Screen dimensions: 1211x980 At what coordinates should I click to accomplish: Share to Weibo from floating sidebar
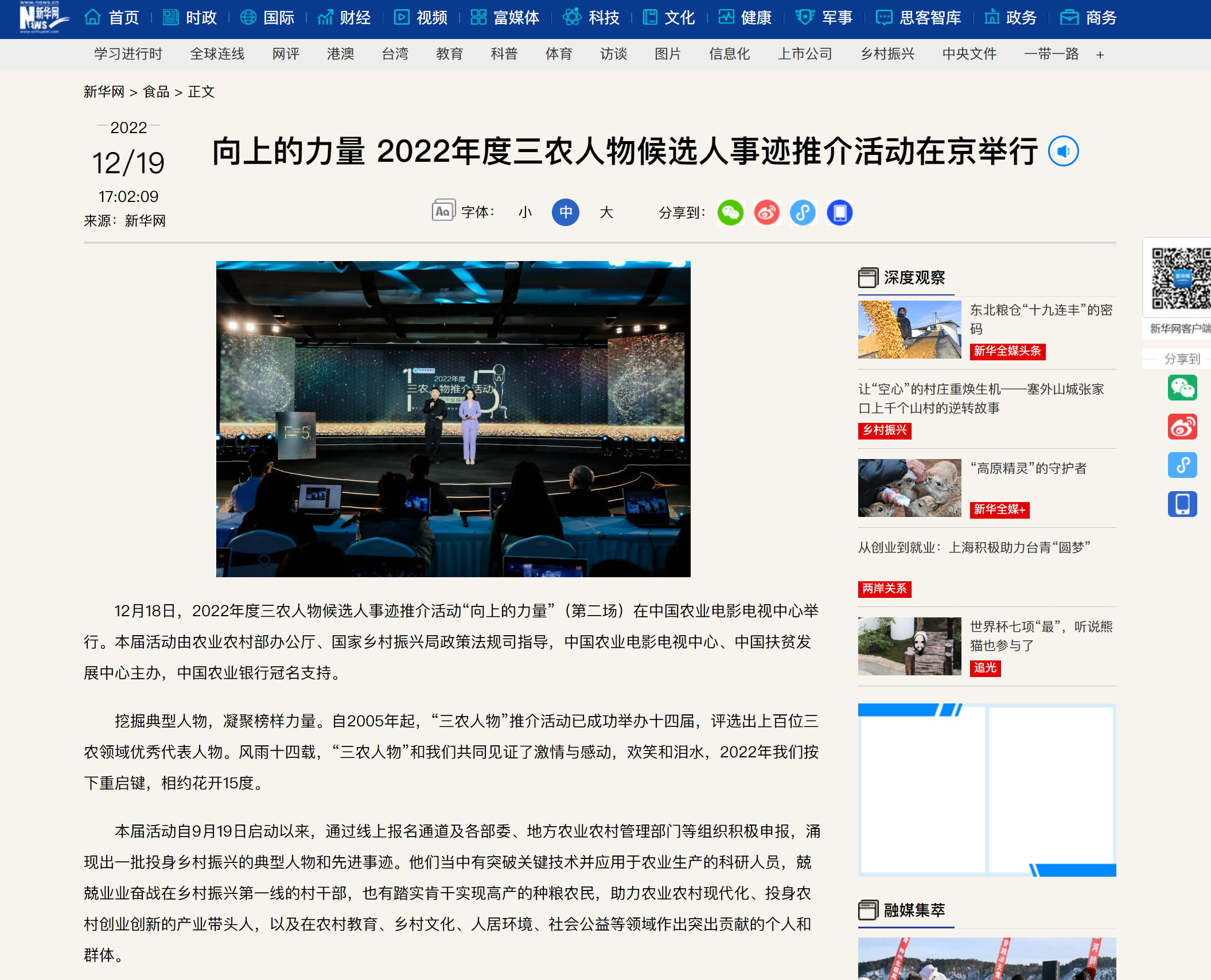1182,426
